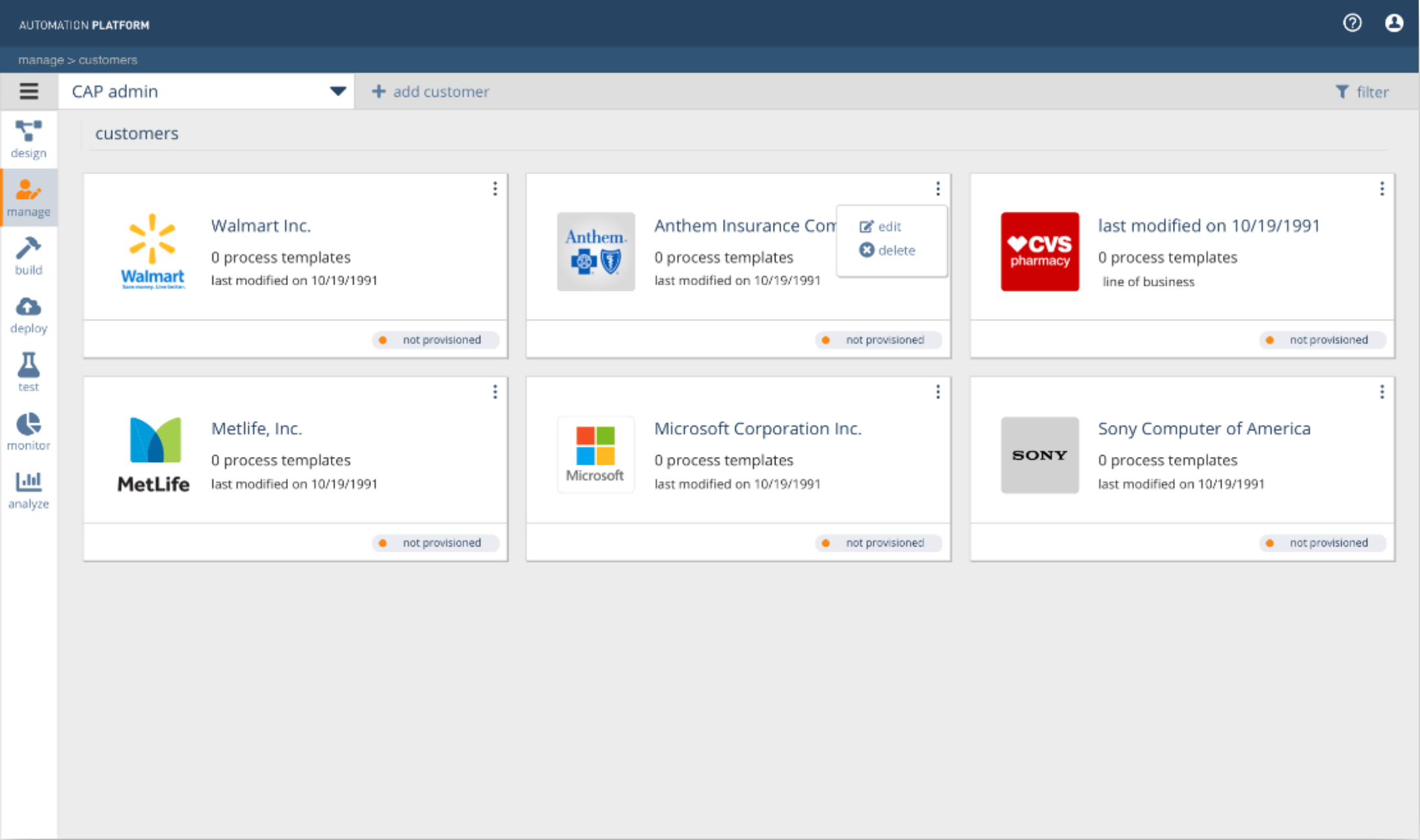
Task: Click the plus icon beside add customer
Action: pyautogui.click(x=379, y=91)
